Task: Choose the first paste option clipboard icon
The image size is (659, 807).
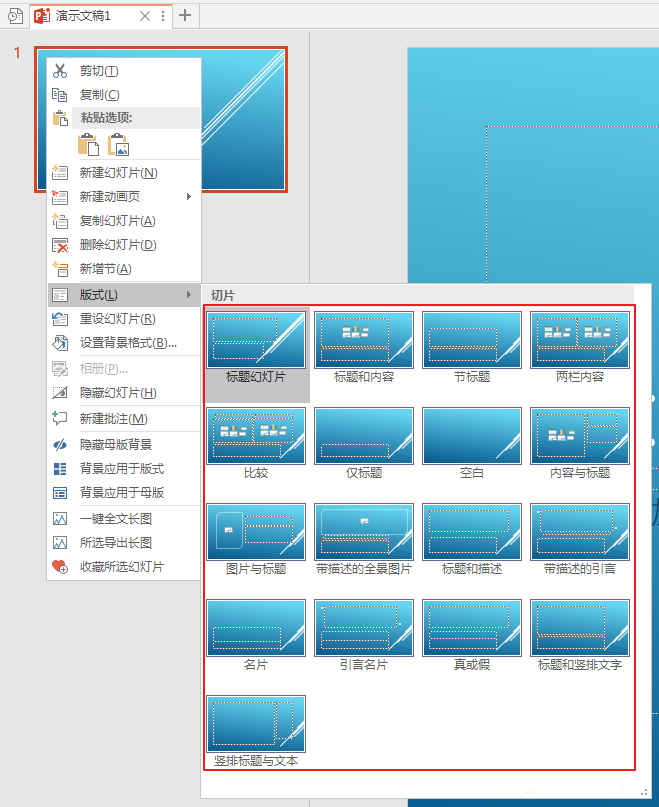Action: [x=89, y=145]
